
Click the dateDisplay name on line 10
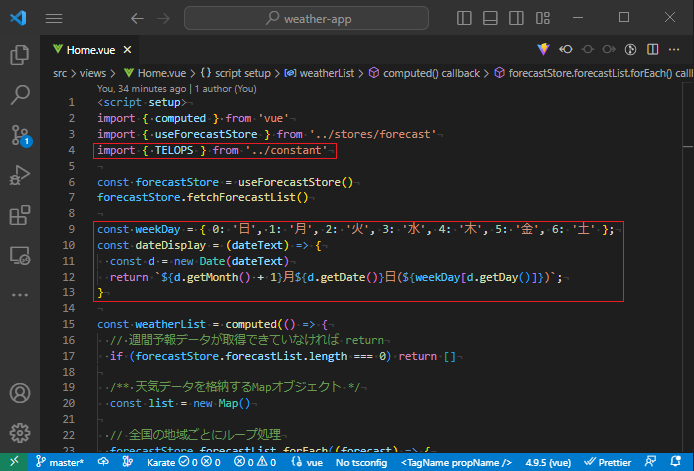[170, 245]
